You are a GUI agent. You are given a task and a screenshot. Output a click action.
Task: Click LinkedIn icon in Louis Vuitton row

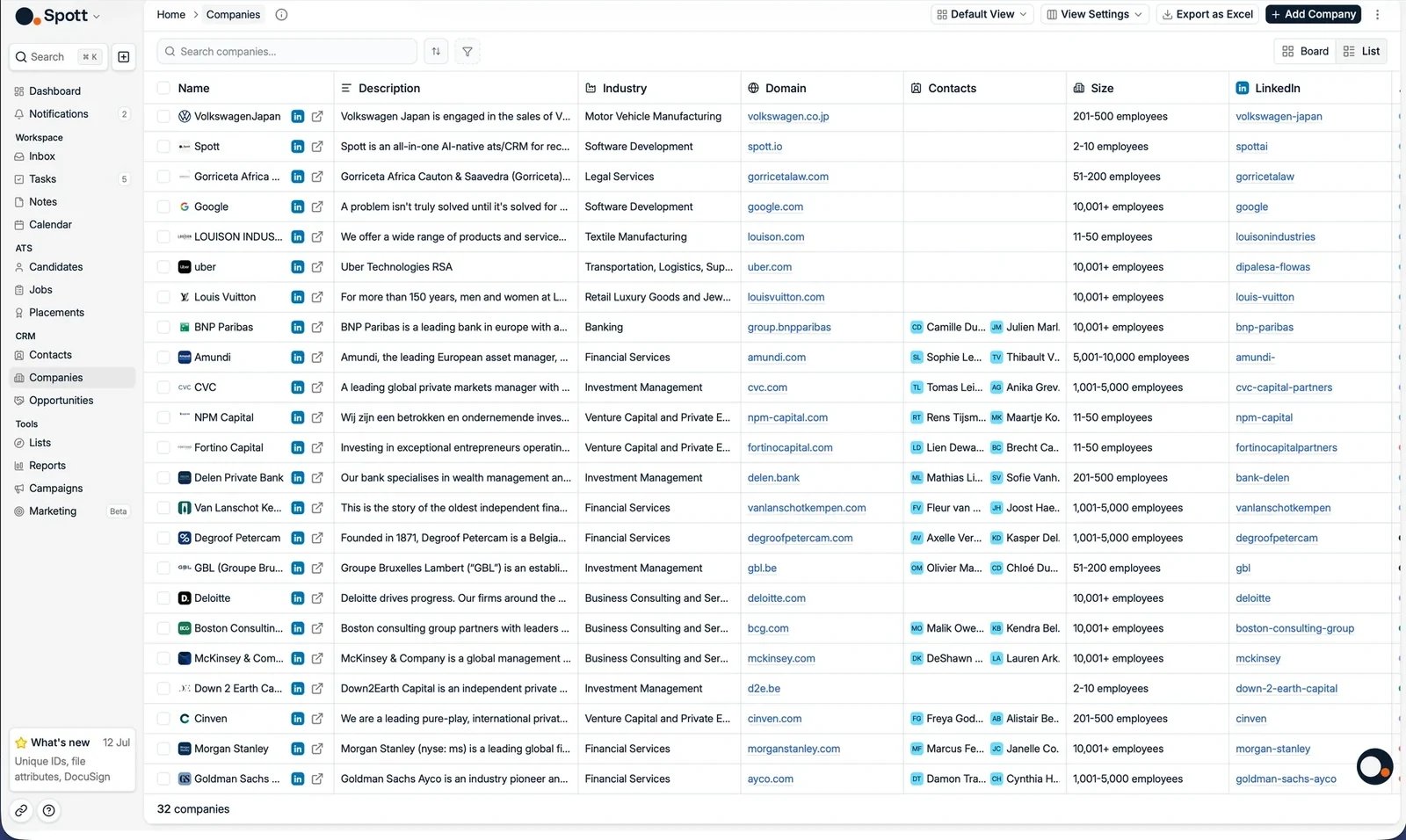point(298,298)
